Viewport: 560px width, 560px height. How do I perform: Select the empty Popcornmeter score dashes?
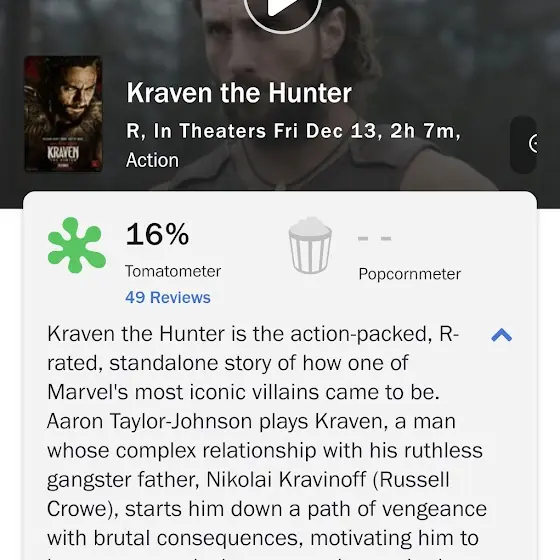coord(375,238)
